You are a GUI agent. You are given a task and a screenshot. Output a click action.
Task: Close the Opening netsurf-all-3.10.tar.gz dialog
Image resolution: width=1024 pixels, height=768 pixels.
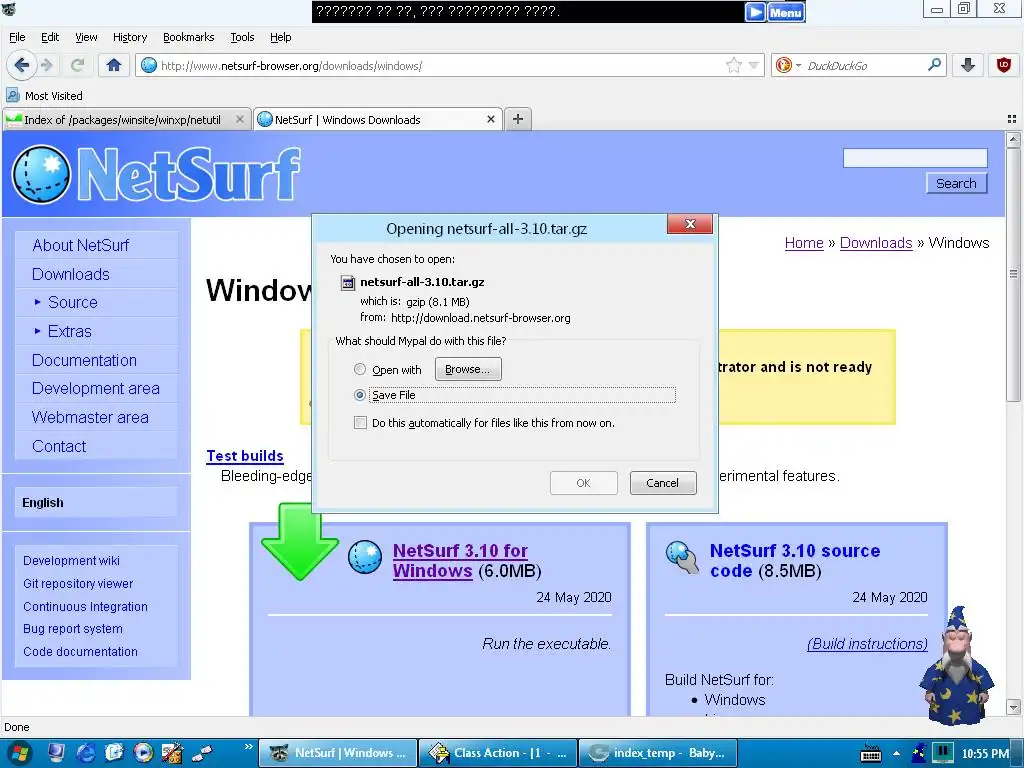coord(690,224)
